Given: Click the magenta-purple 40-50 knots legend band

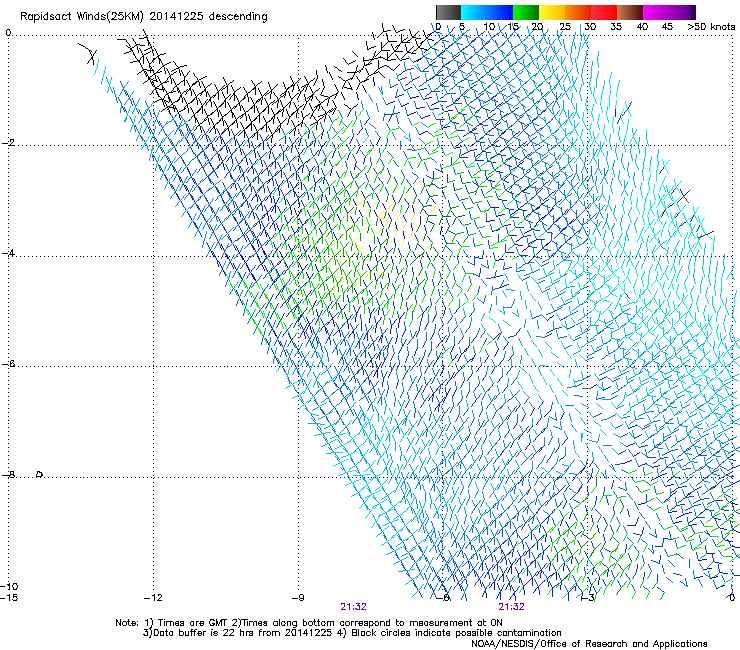Looking at the screenshot, I should (x=669, y=12).
